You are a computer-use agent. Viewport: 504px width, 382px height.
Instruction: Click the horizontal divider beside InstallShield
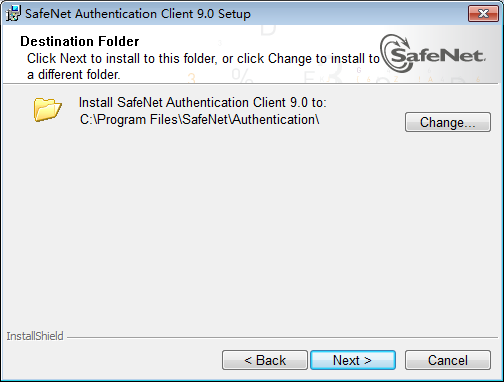click(x=283, y=337)
